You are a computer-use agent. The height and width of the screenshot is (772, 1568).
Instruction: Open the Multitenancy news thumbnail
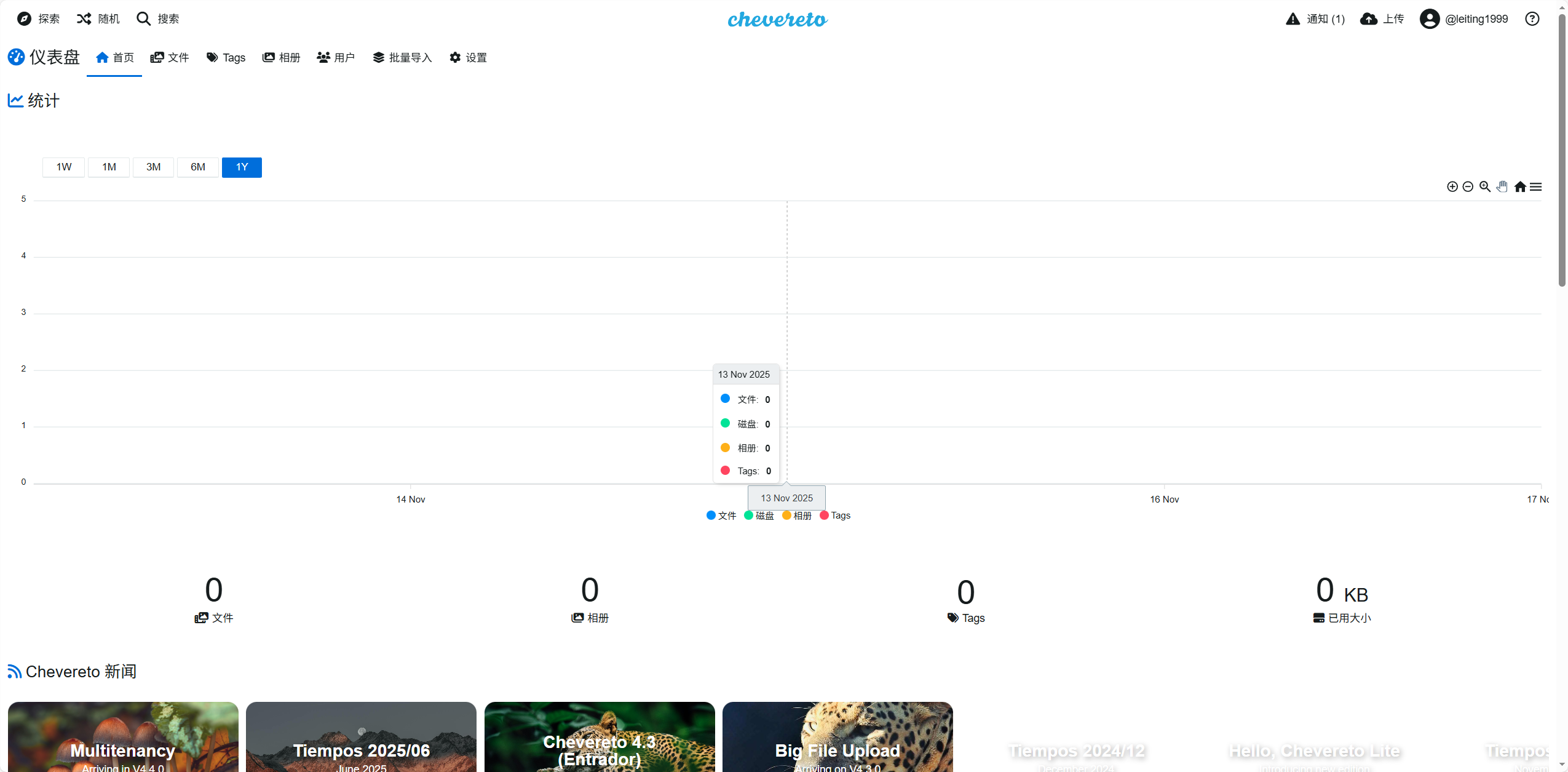pyautogui.click(x=123, y=738)
